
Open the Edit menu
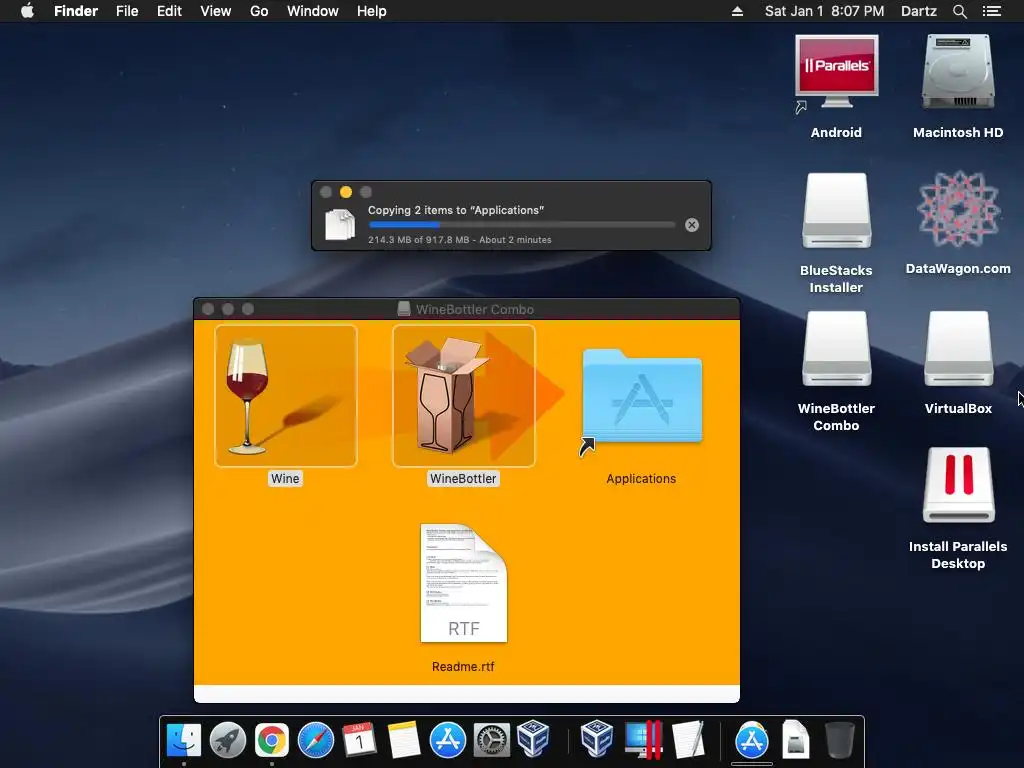coord(169,11)
